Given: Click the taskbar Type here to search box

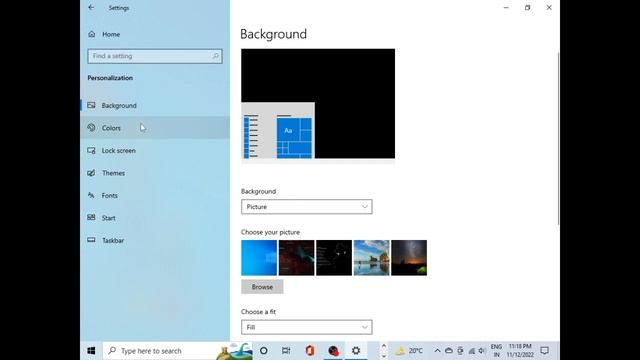Looking at the screenshot, I should pos(177,351).
